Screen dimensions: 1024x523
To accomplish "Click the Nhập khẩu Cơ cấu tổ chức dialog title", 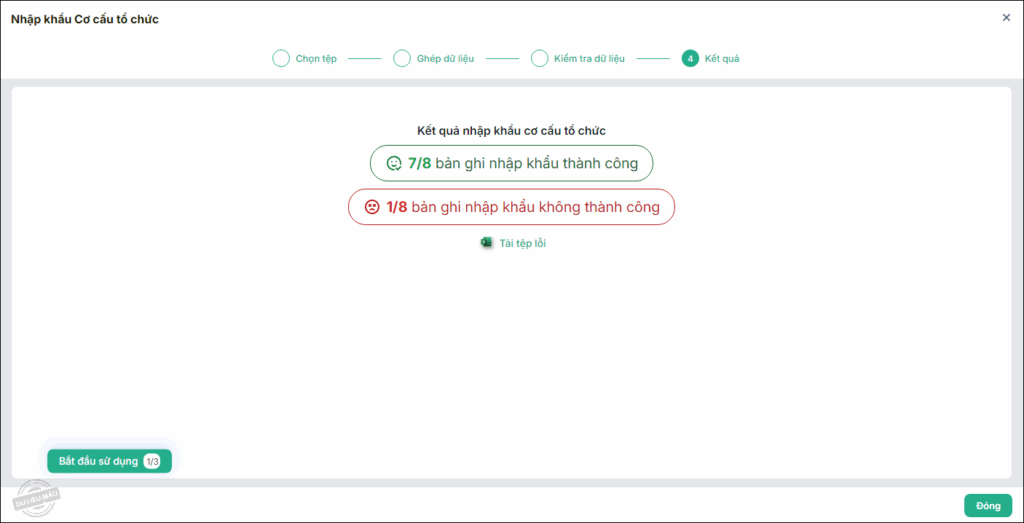I will pyautogui.click(x=85, y=19).
